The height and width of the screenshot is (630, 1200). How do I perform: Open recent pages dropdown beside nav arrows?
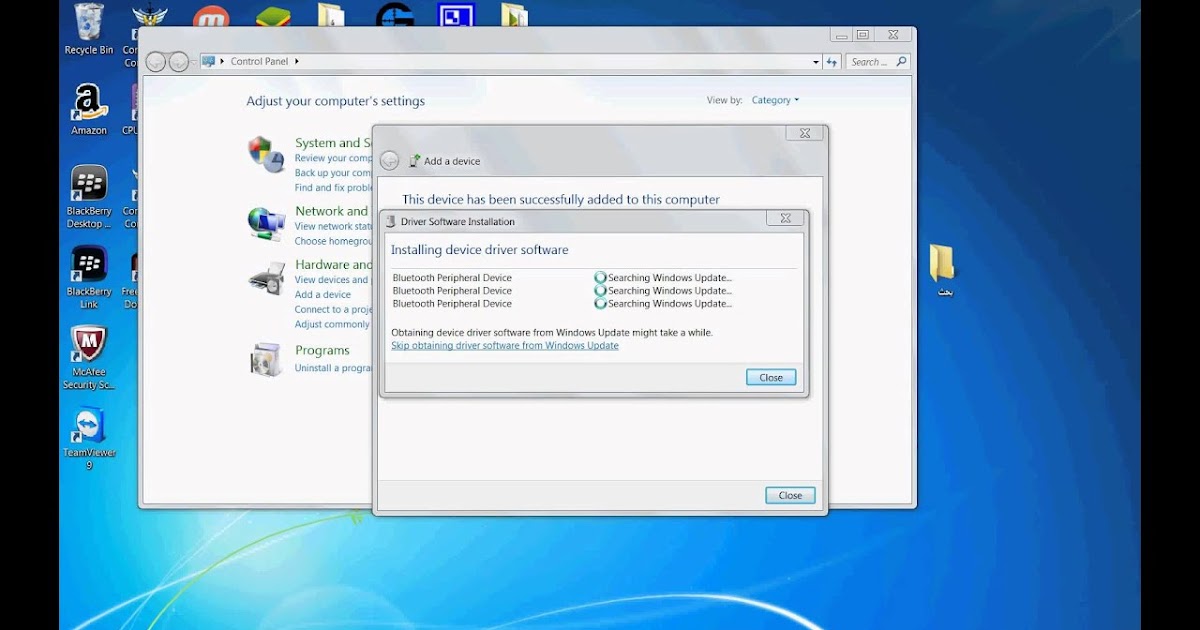[x=193, y=62]
